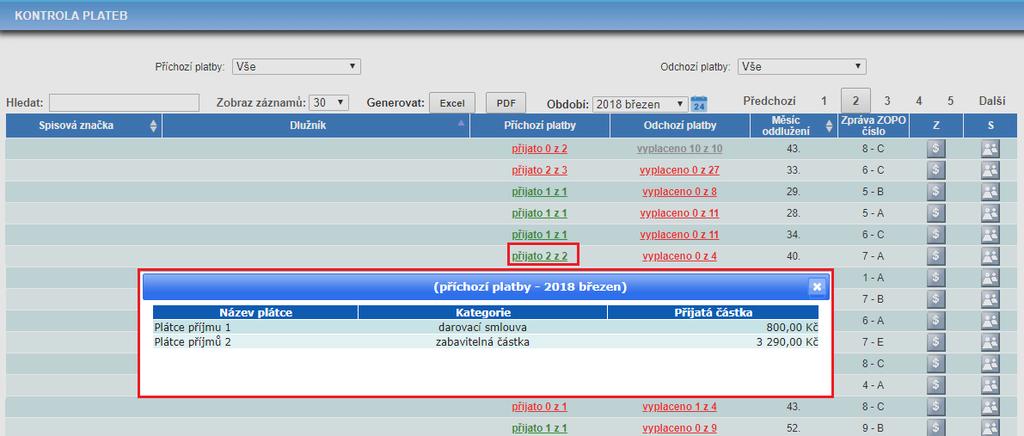The image size is (1024, 436).
Task: Go to Další page
Action: click(992, 101)
